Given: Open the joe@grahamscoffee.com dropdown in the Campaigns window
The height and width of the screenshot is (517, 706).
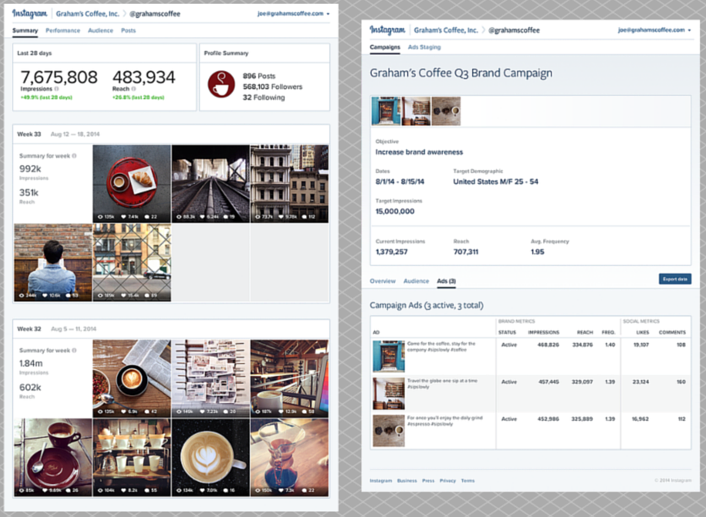Looking at the screenshot, I should (x=654, y=30).
